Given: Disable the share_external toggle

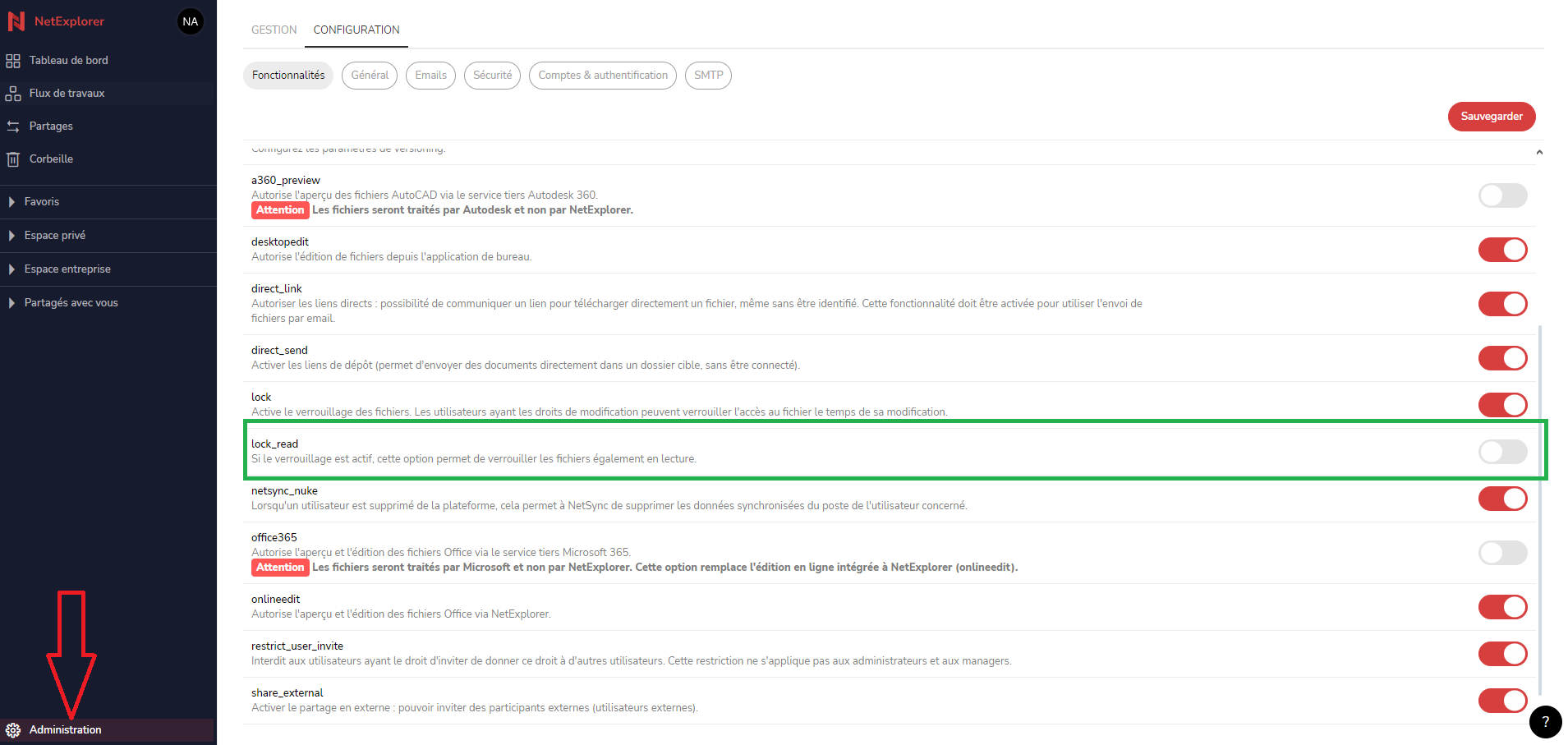Looking at the screenshot, I should click(1502, 701).
